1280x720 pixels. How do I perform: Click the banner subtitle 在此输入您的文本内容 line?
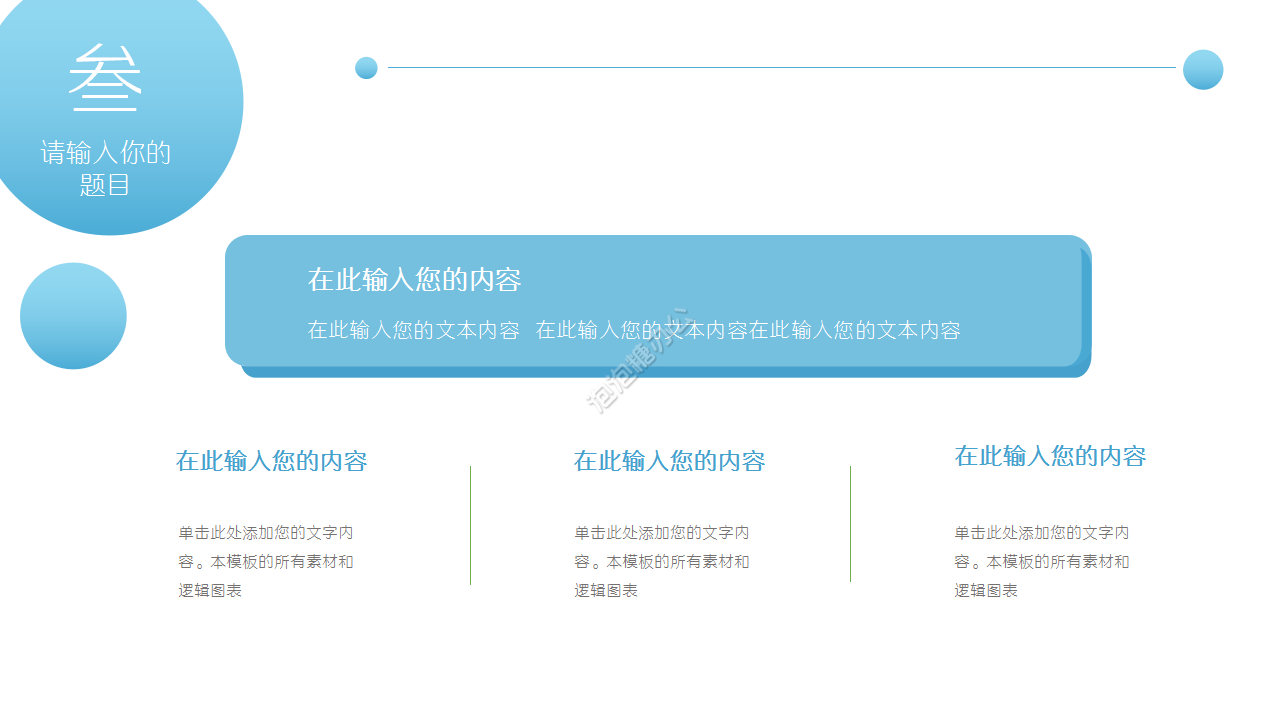pyautogui.click(x=634, y=330)
